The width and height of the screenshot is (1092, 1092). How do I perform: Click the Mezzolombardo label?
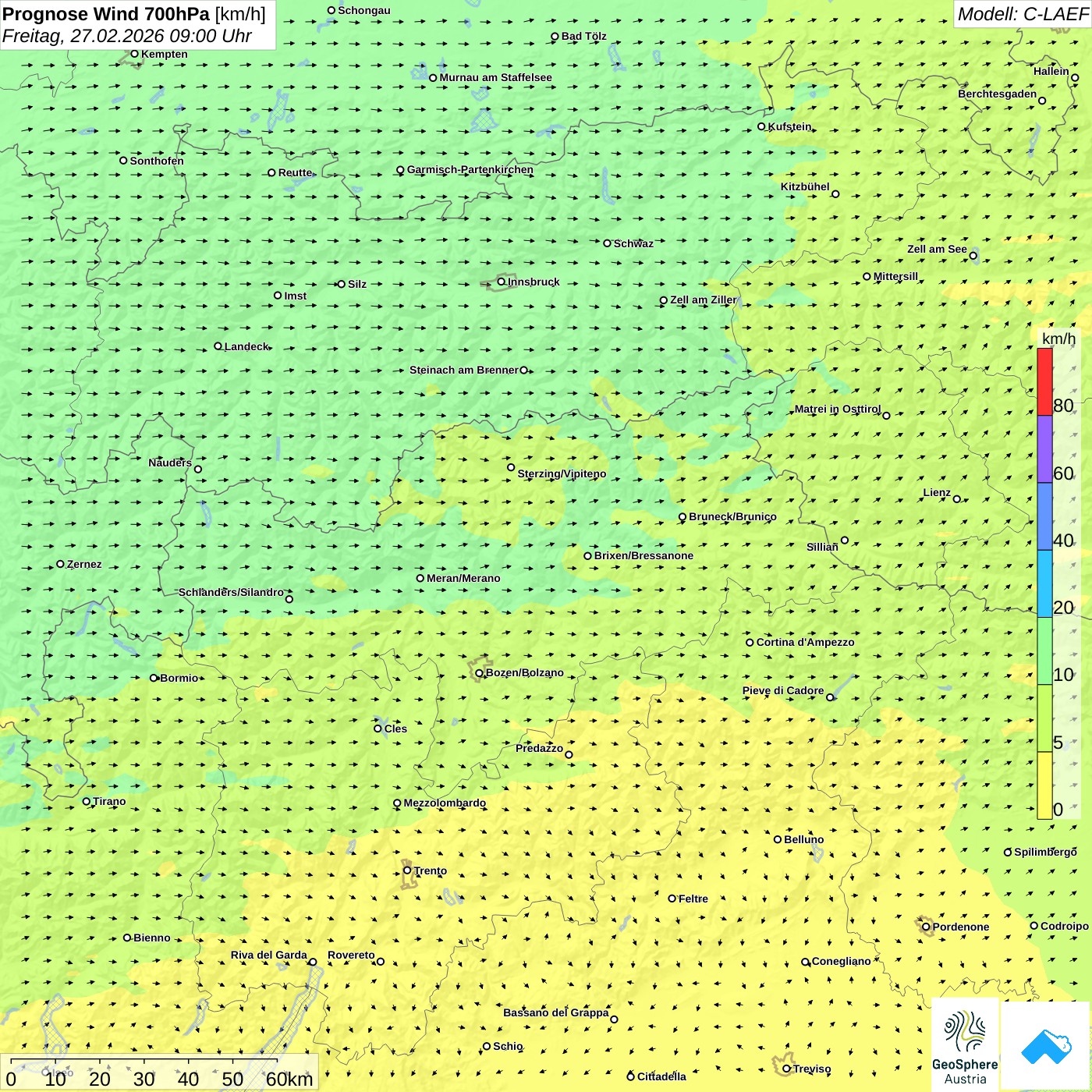(445, 803)
